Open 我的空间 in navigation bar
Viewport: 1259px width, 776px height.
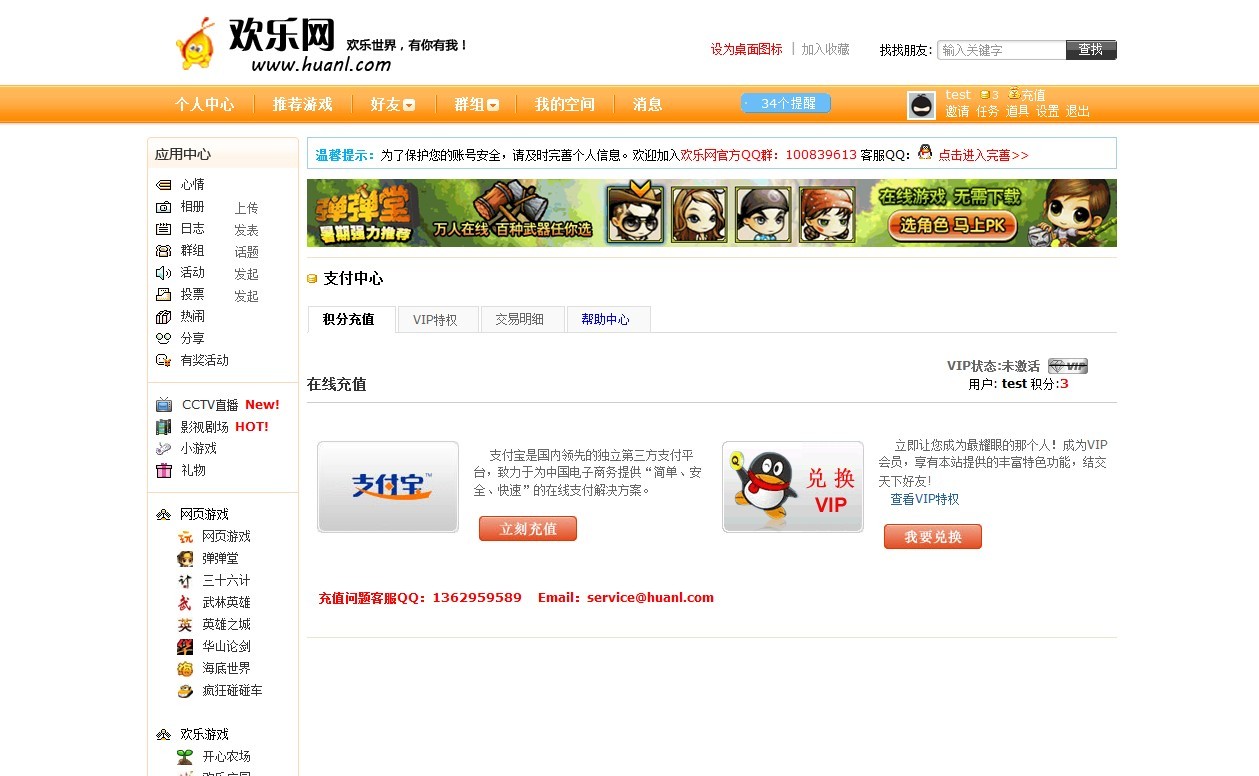565,104
